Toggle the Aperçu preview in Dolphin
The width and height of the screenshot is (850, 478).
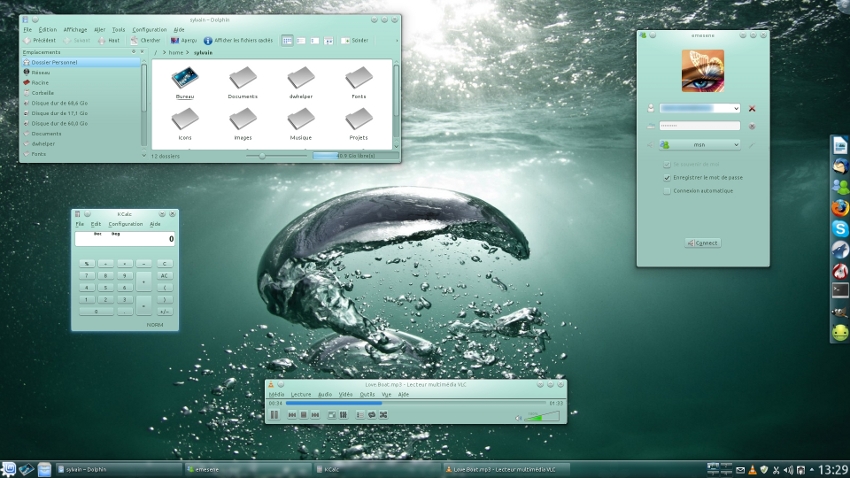184,40
